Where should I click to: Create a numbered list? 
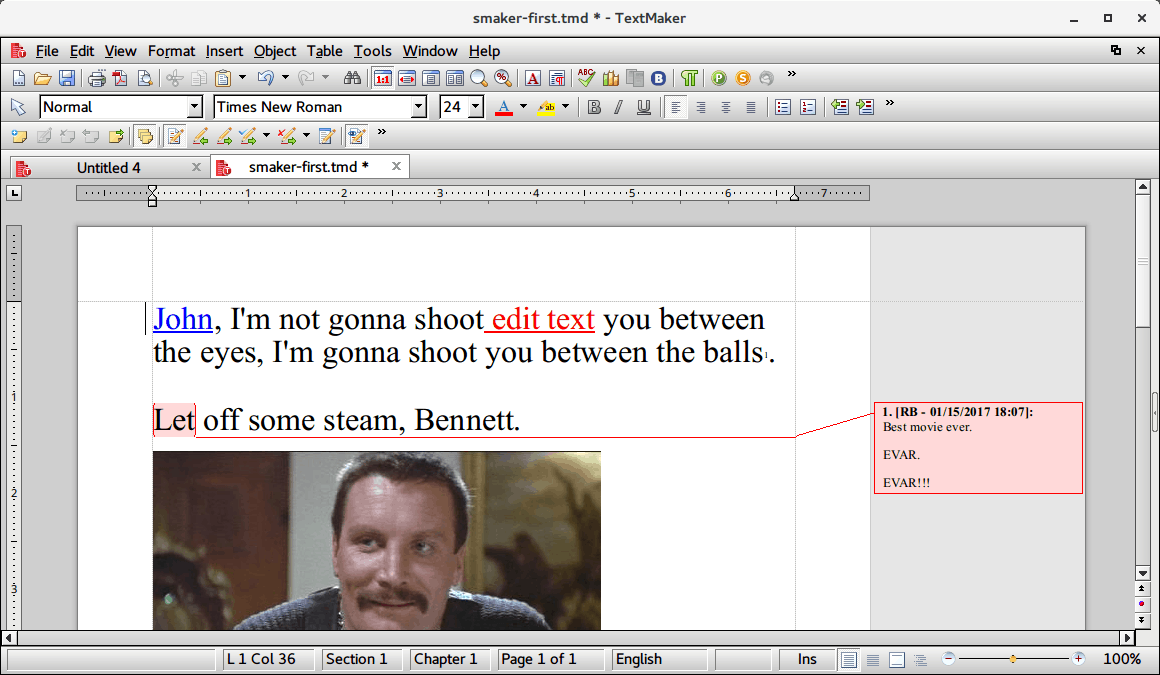[x=808, y=107]
